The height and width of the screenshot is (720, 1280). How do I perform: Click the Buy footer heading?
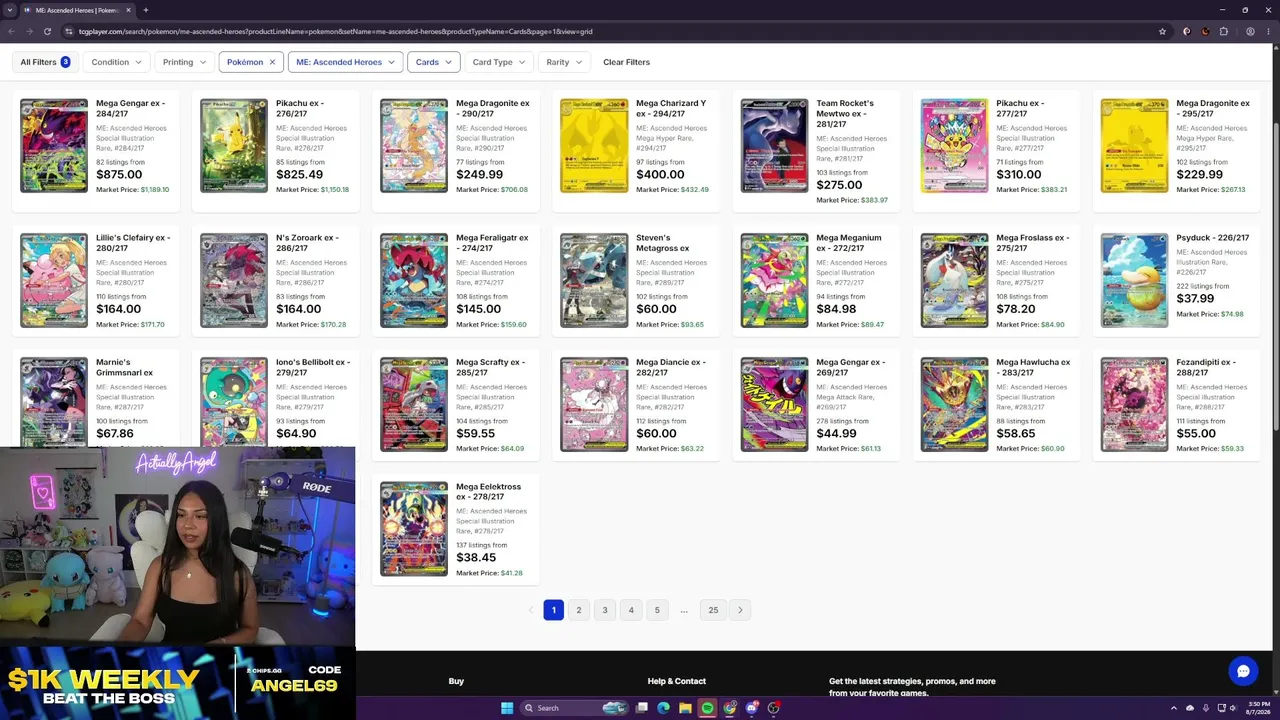click(456, 681)
